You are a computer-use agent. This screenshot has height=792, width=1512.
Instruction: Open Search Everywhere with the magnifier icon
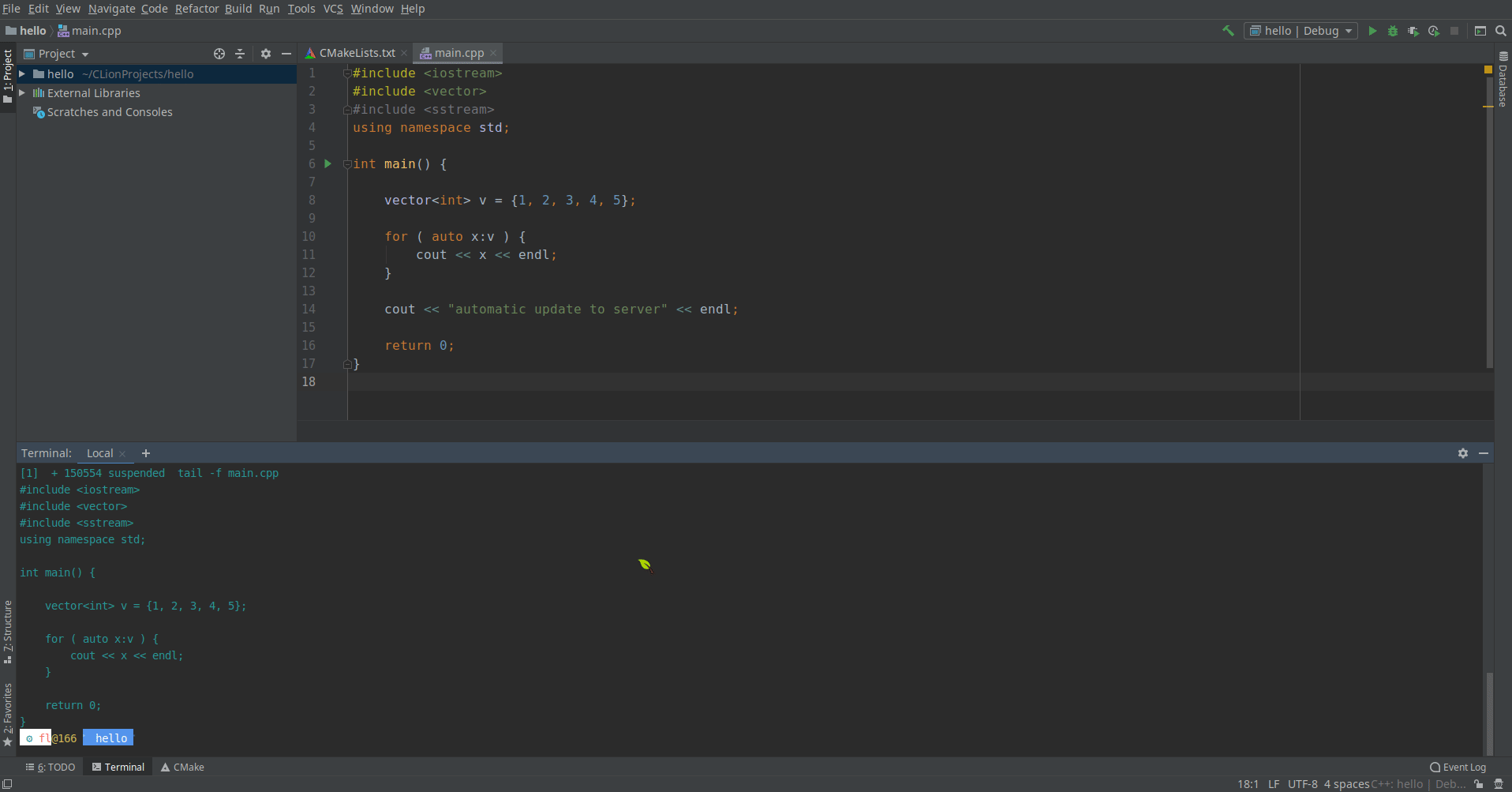click(1501, 31)
